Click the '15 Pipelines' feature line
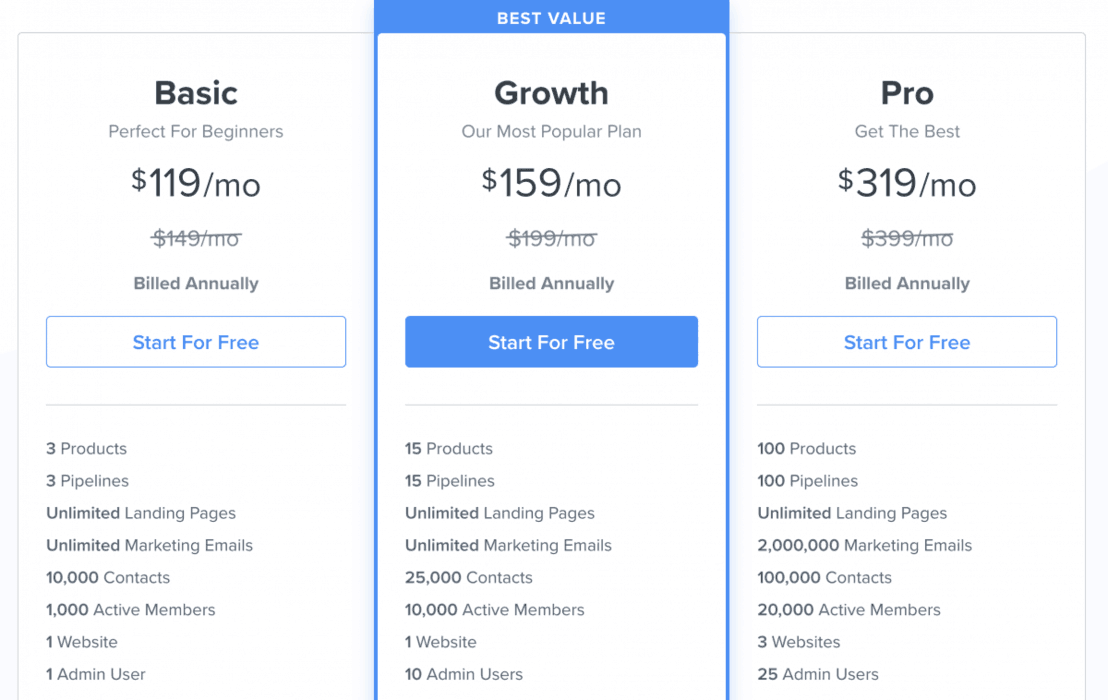Viewport: 1108px width, 700px height. point(450,481)
